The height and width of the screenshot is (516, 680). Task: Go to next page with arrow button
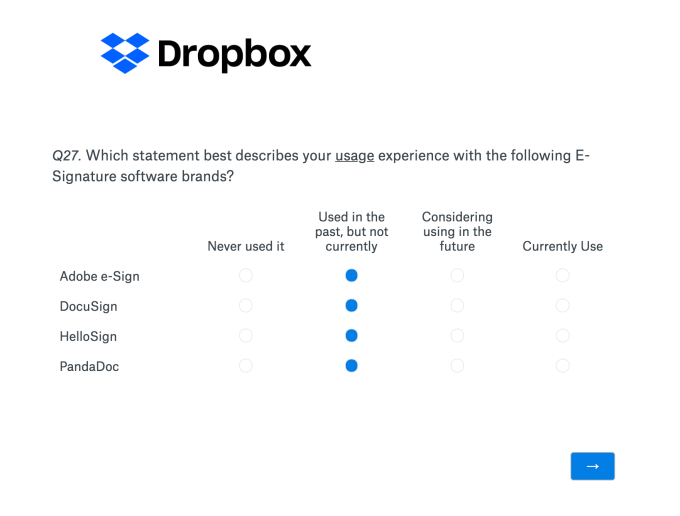592,466
